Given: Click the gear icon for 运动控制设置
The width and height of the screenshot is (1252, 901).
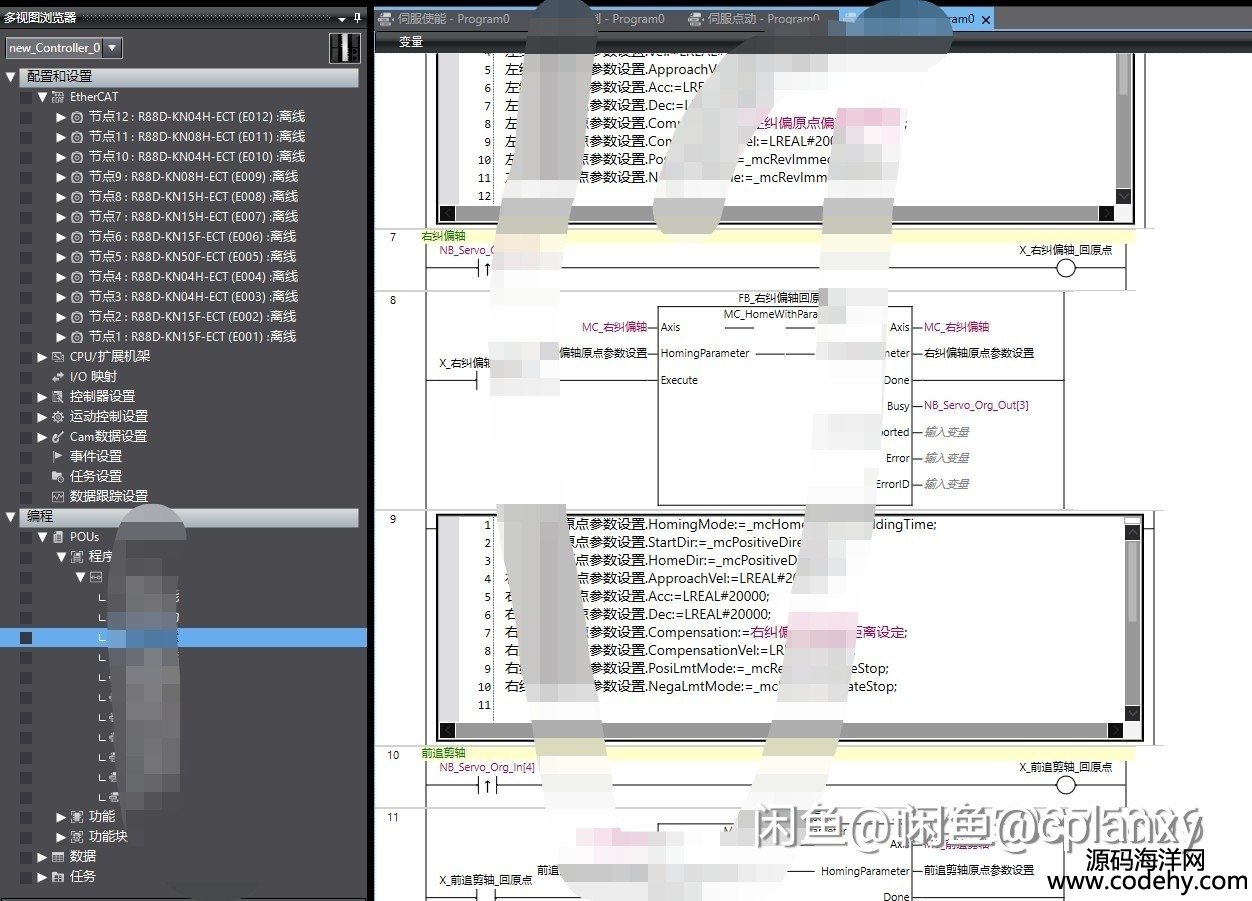Looking at the screenshot, I should pyautogui.click(x=58, y=417).
